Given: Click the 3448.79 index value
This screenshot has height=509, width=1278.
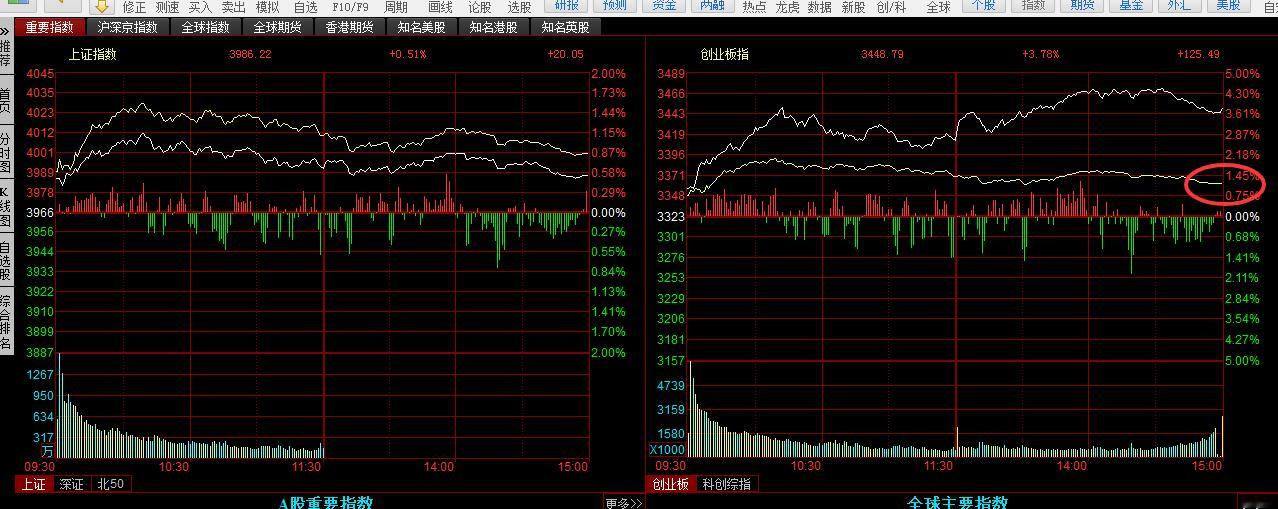Looking at the screenshot, I should pyautogui.click(x=882, y=54).
